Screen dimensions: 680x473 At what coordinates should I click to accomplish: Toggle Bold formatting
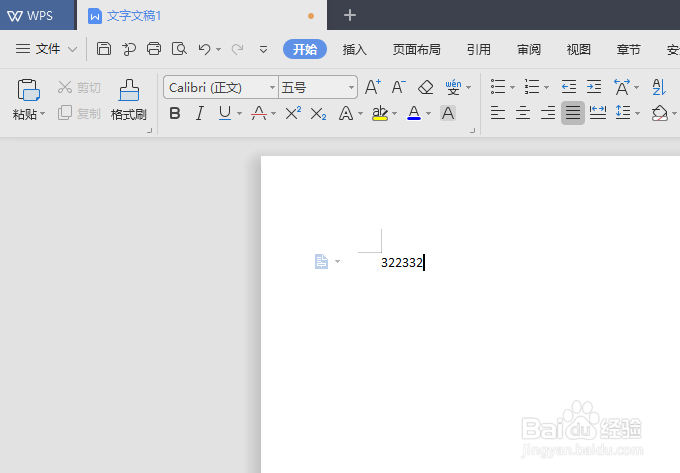pos(175,114)
